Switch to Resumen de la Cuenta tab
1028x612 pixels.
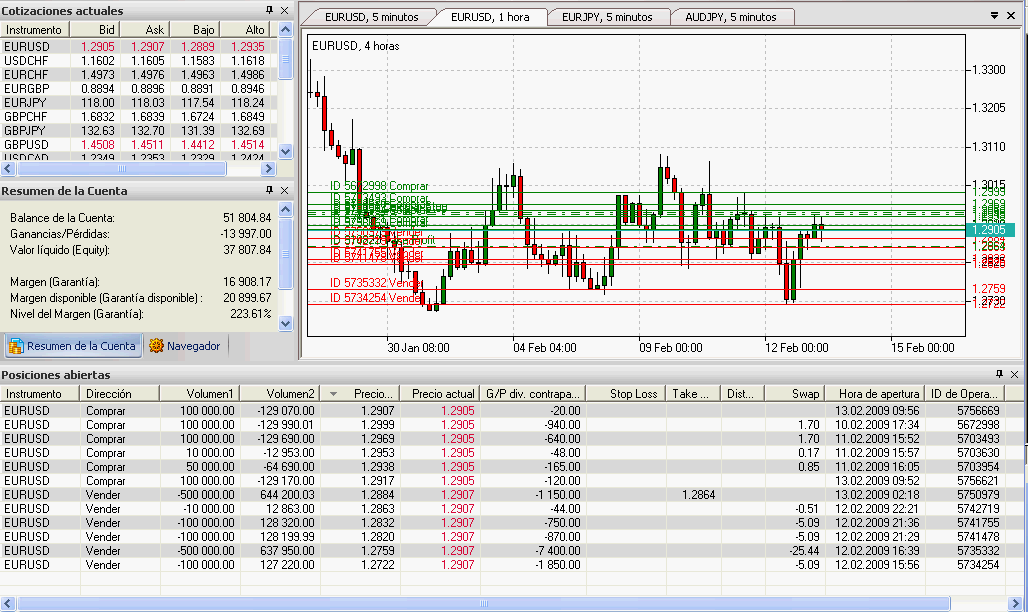[x=71, y=346]
